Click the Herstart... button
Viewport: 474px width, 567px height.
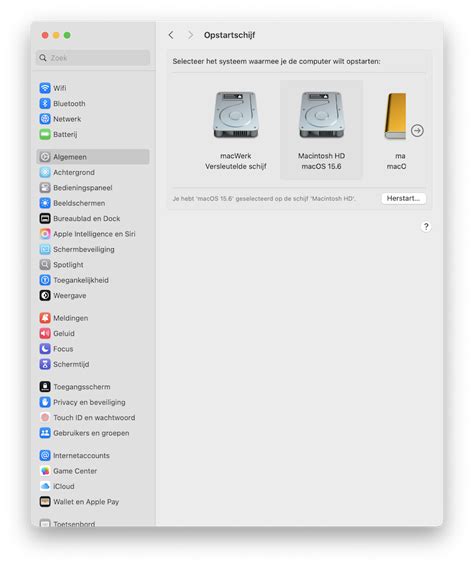click(403, 198)
